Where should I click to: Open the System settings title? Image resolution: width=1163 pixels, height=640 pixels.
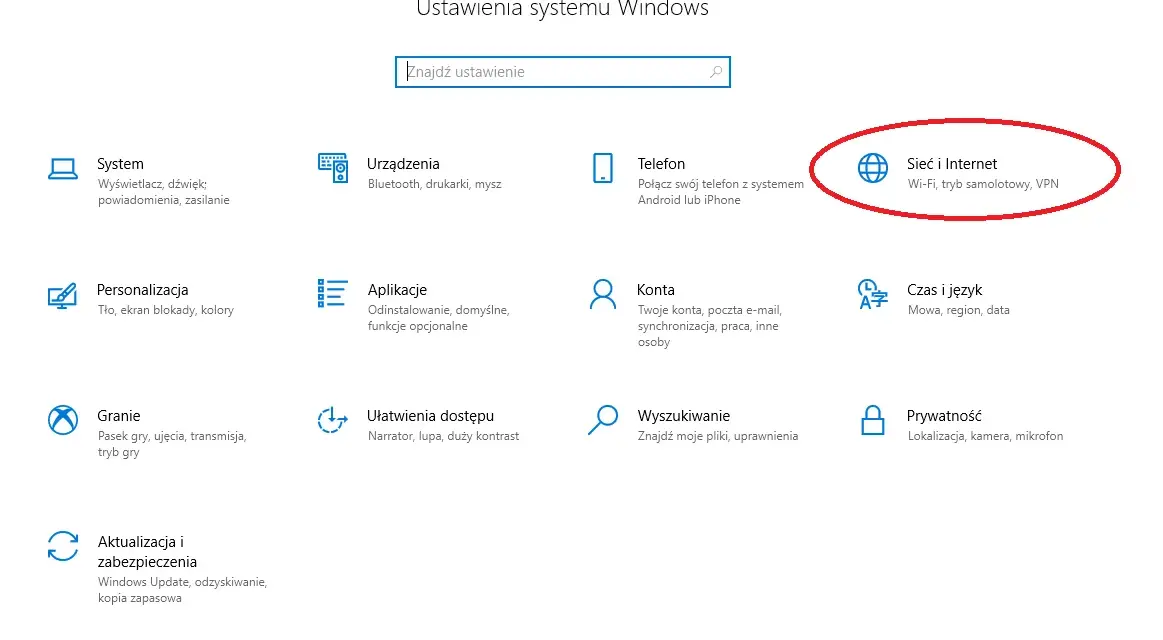point(120,164)
